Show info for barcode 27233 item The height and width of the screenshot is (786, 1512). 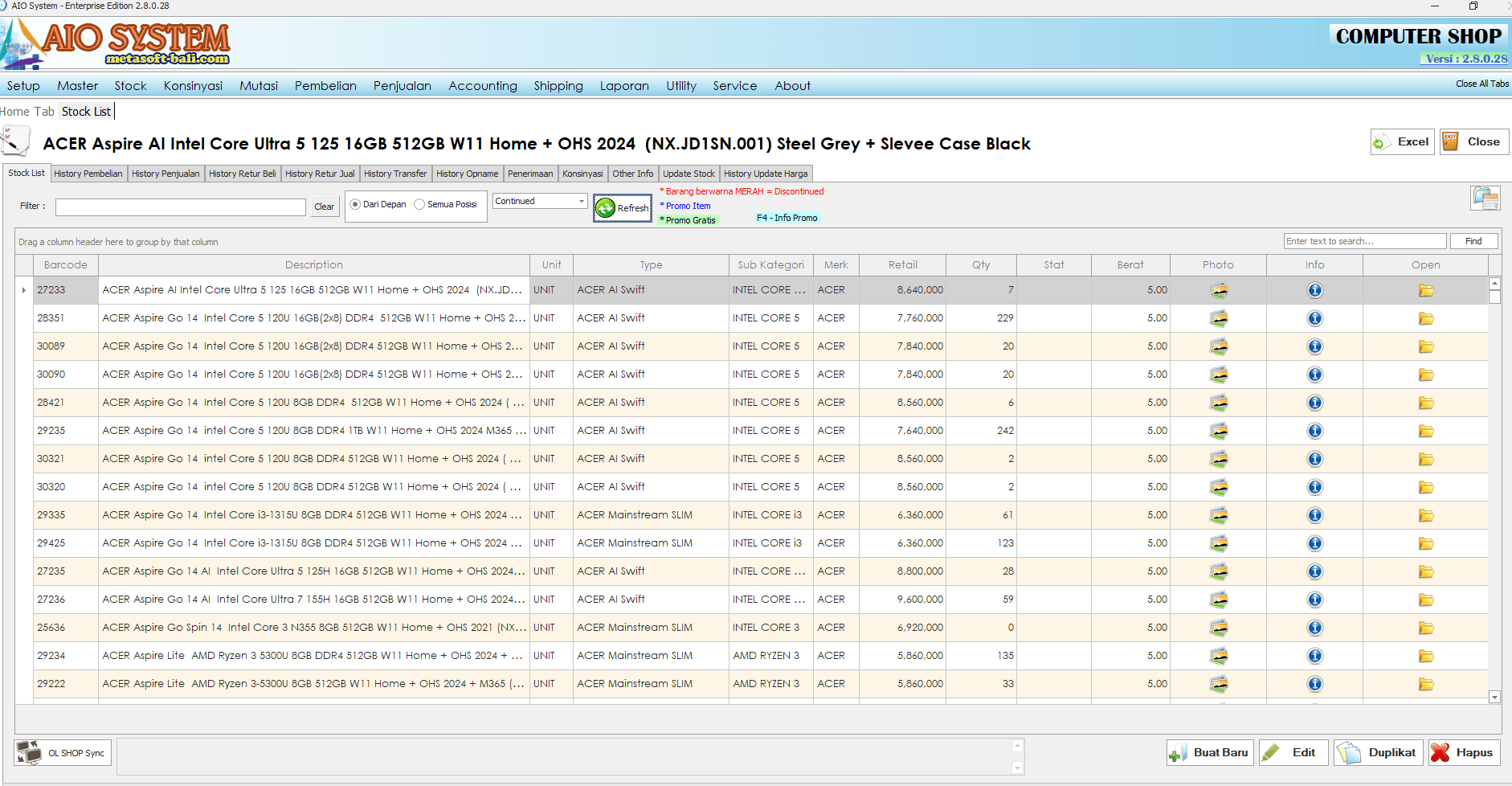click(x=1314, y=290)
